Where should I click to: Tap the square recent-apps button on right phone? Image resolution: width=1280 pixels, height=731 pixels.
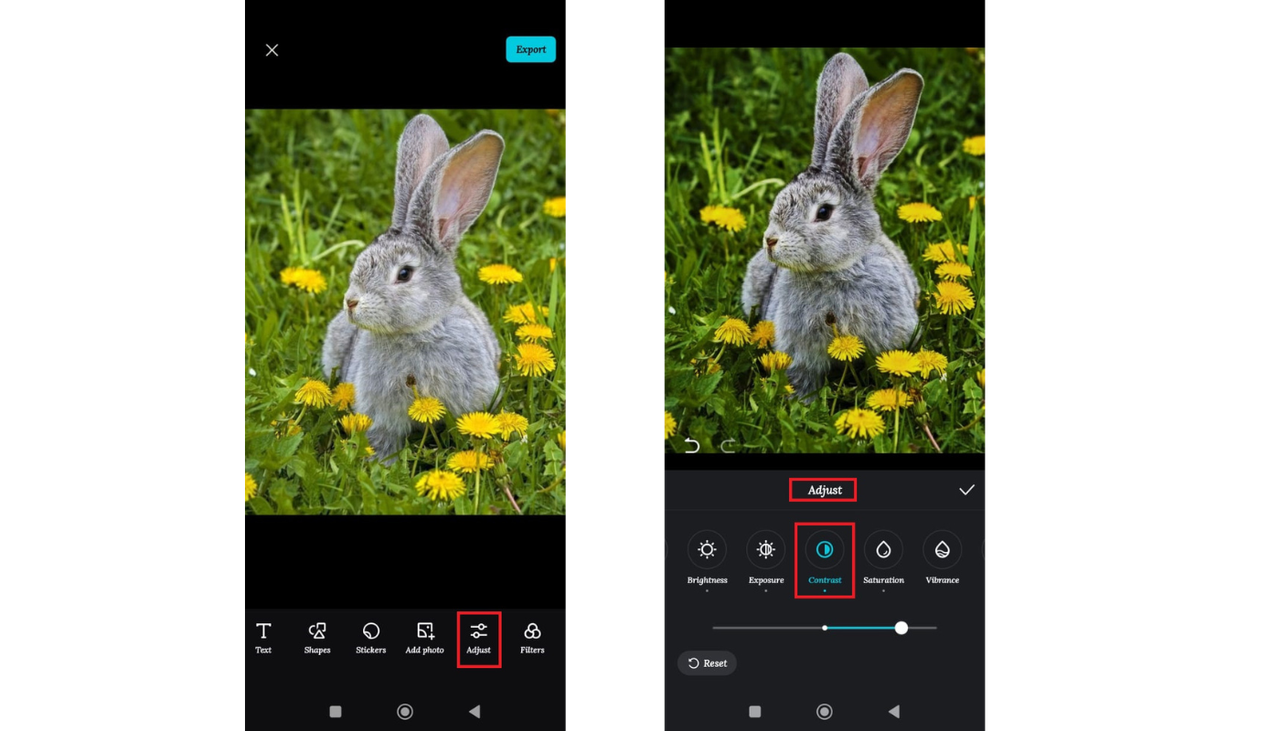pyautogui.click(x=755, y=712)
